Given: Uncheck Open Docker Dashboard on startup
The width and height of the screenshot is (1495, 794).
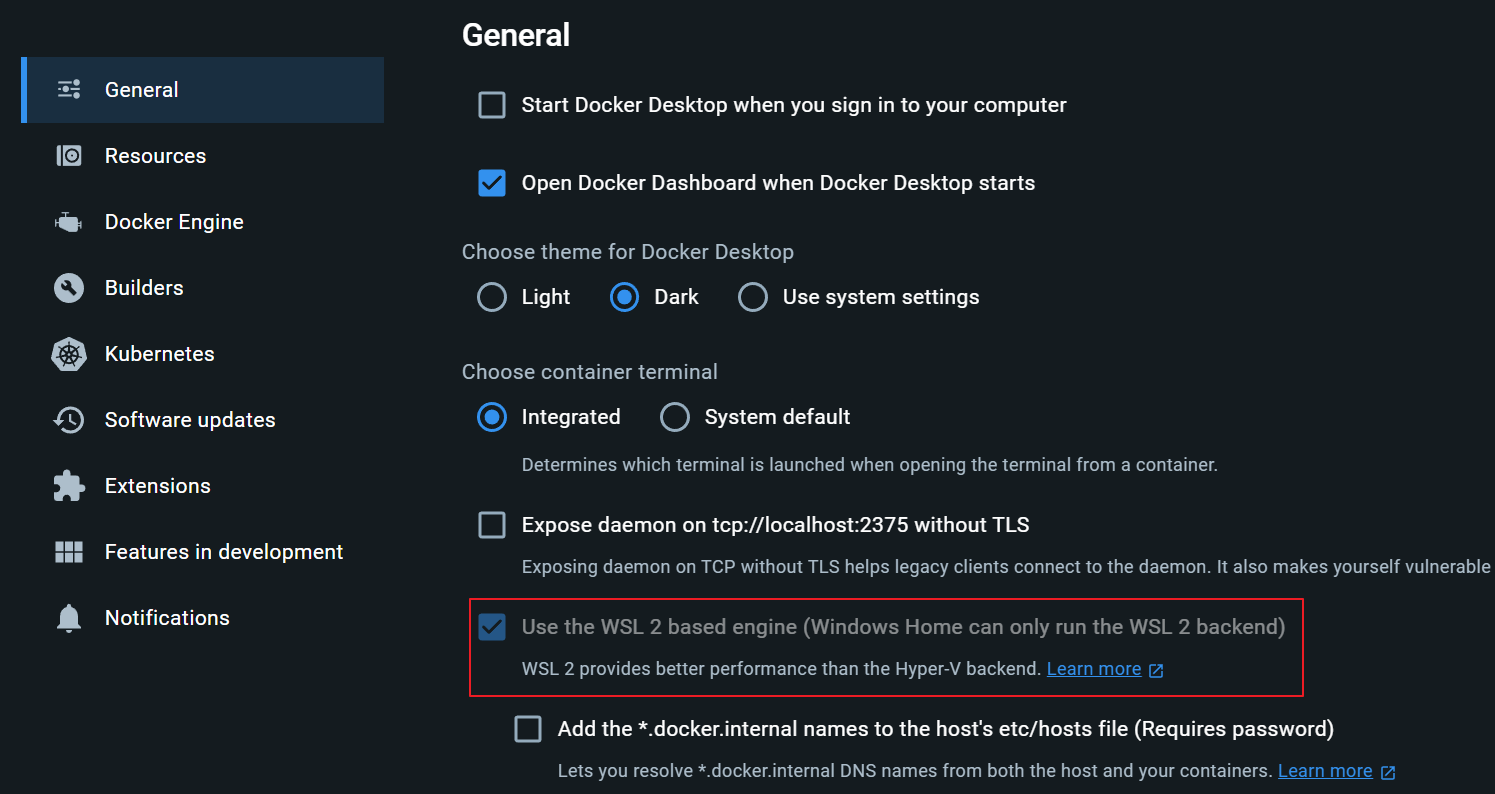Looking at the screenshot, I should [x=492, y=183].
